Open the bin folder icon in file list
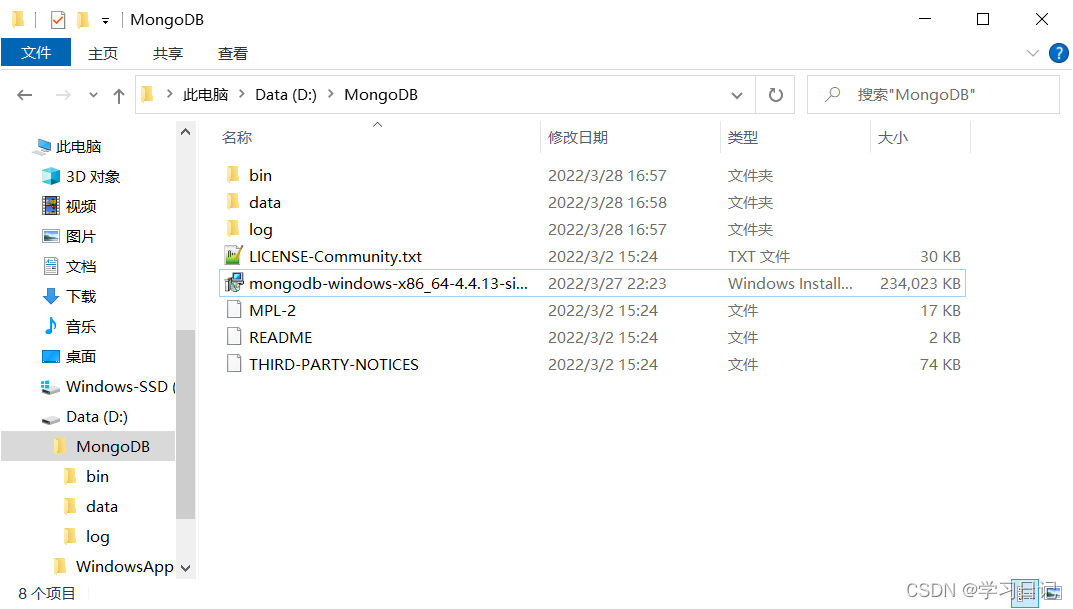1073x609 pixels. (x=233, y=174)
